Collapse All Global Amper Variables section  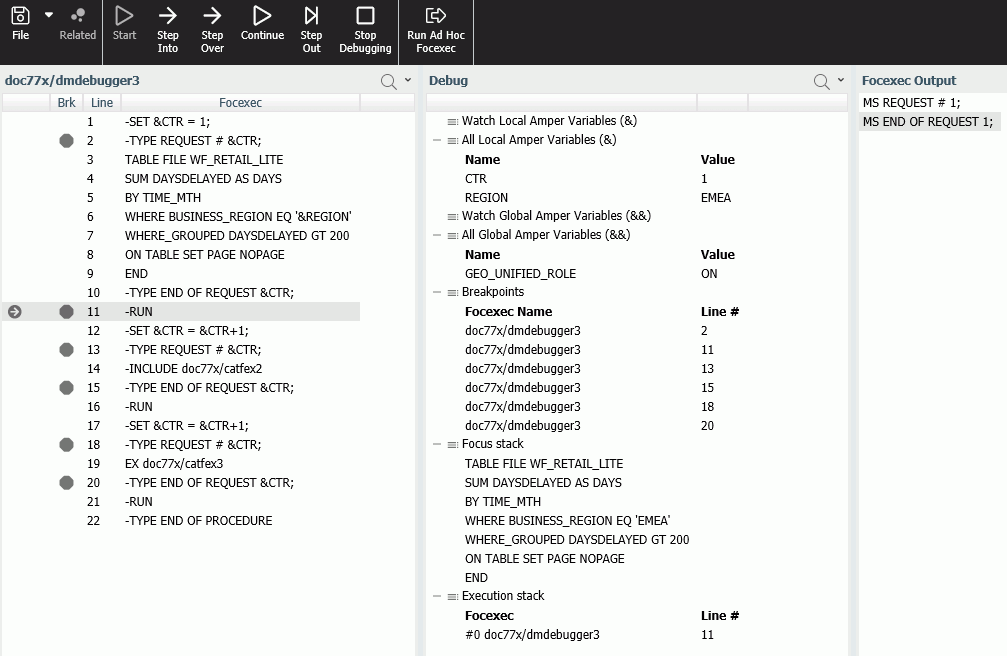click(437, 235)
